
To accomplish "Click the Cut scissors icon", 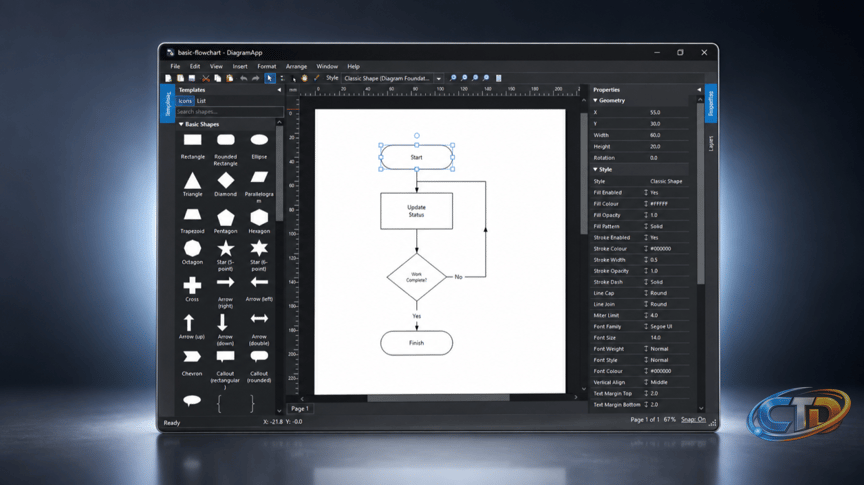I will tap(206, 78).
